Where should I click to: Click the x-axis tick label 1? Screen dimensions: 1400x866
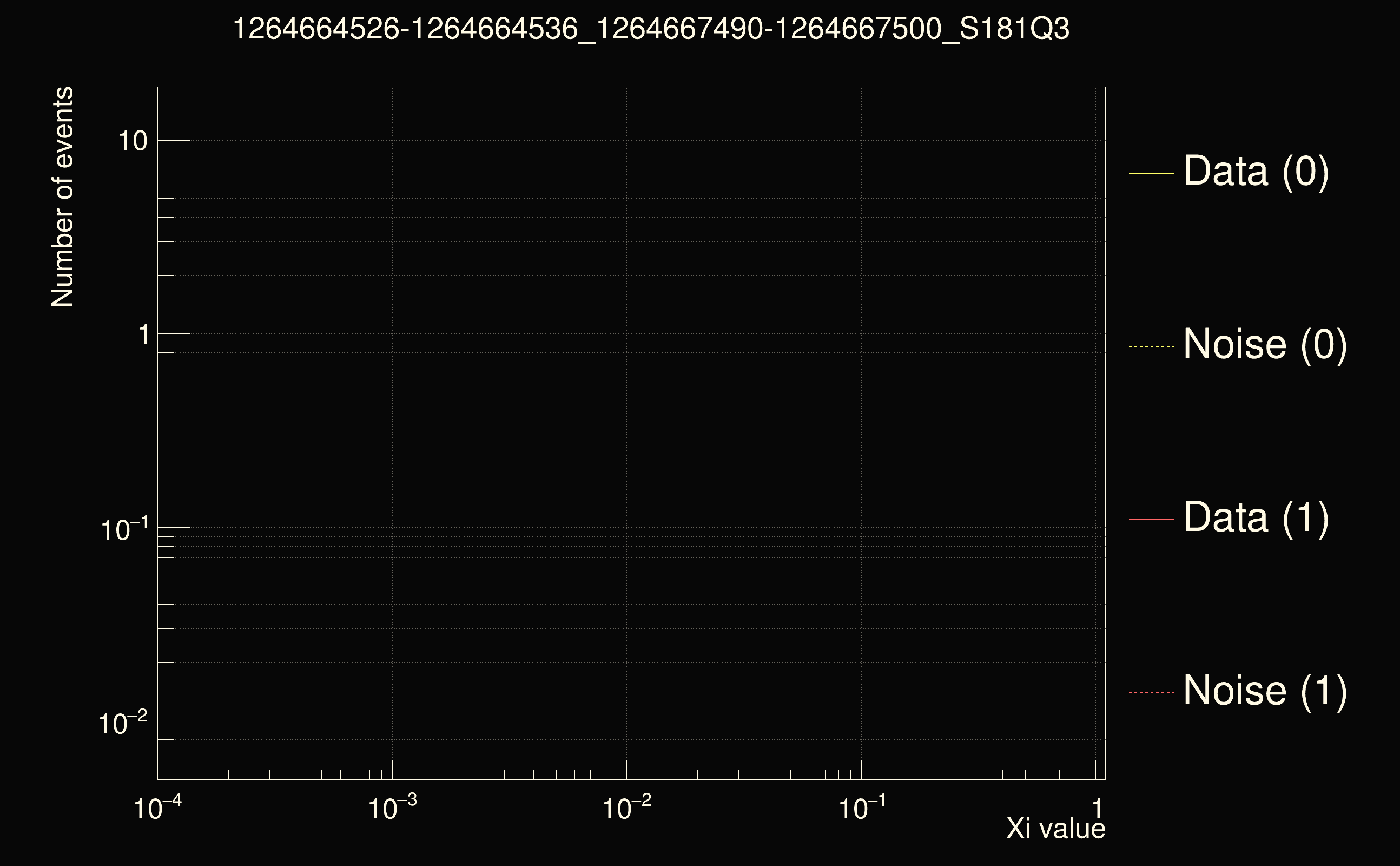[1097, 809]
